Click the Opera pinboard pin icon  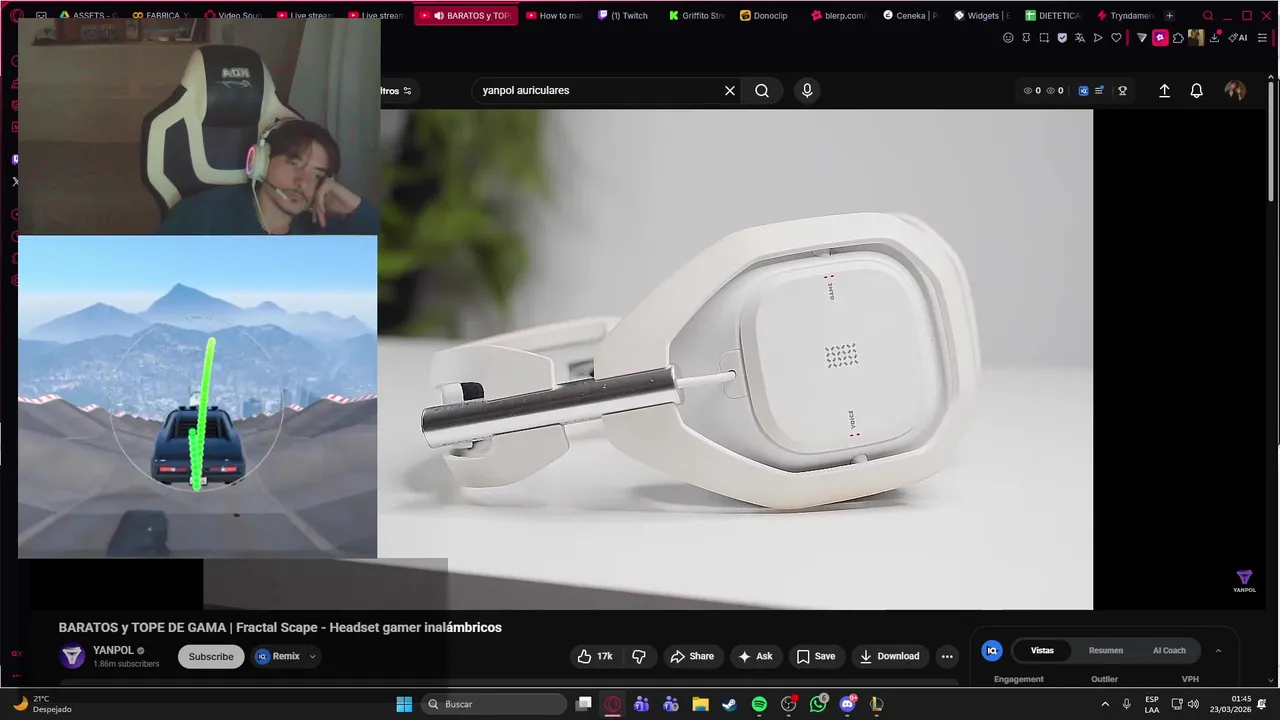pyautogui.click(x=1026, y=38)
